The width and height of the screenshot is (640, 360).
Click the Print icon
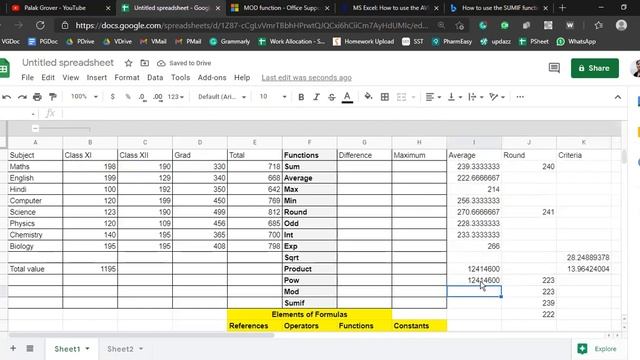37,97
